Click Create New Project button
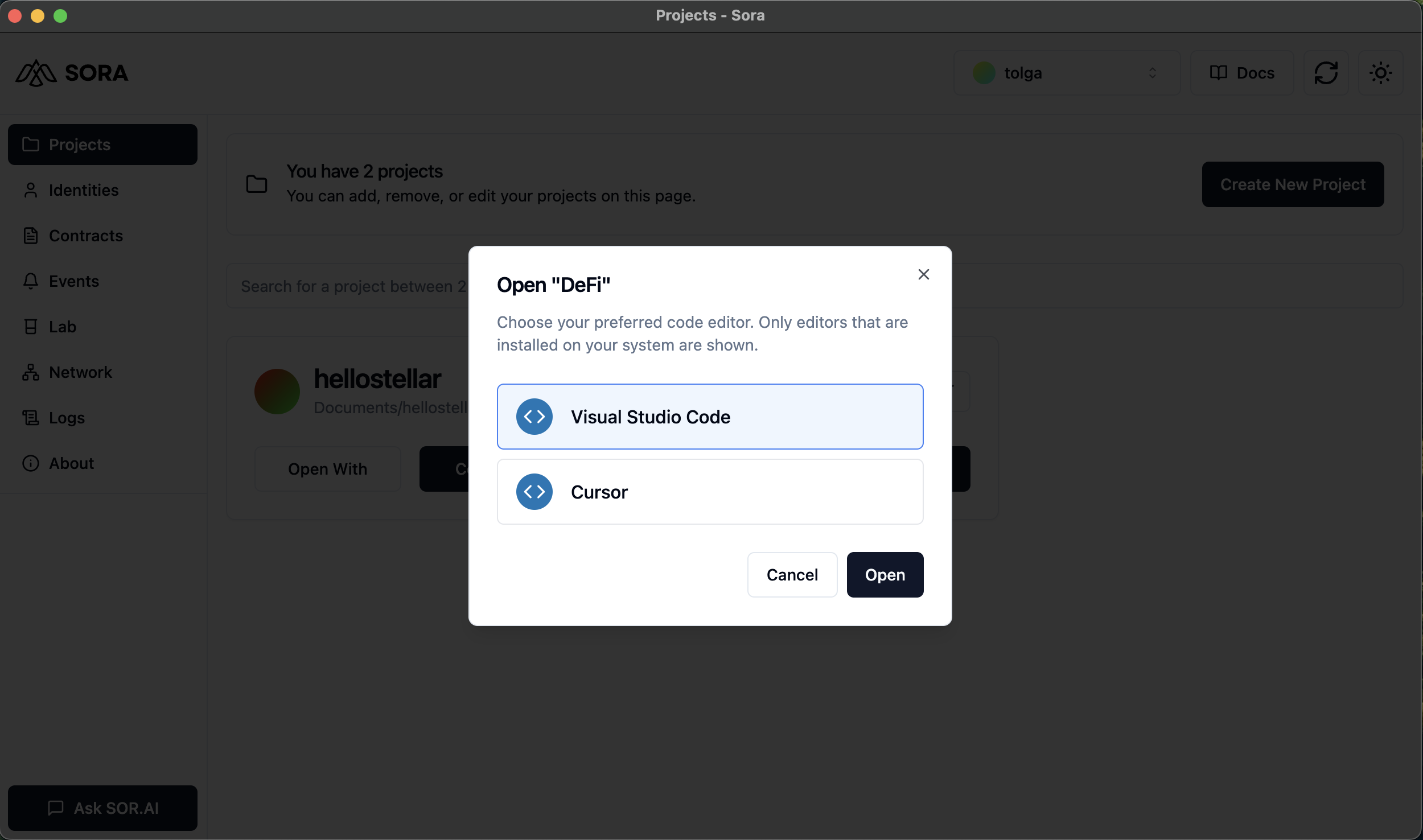 coord(1293,184)
